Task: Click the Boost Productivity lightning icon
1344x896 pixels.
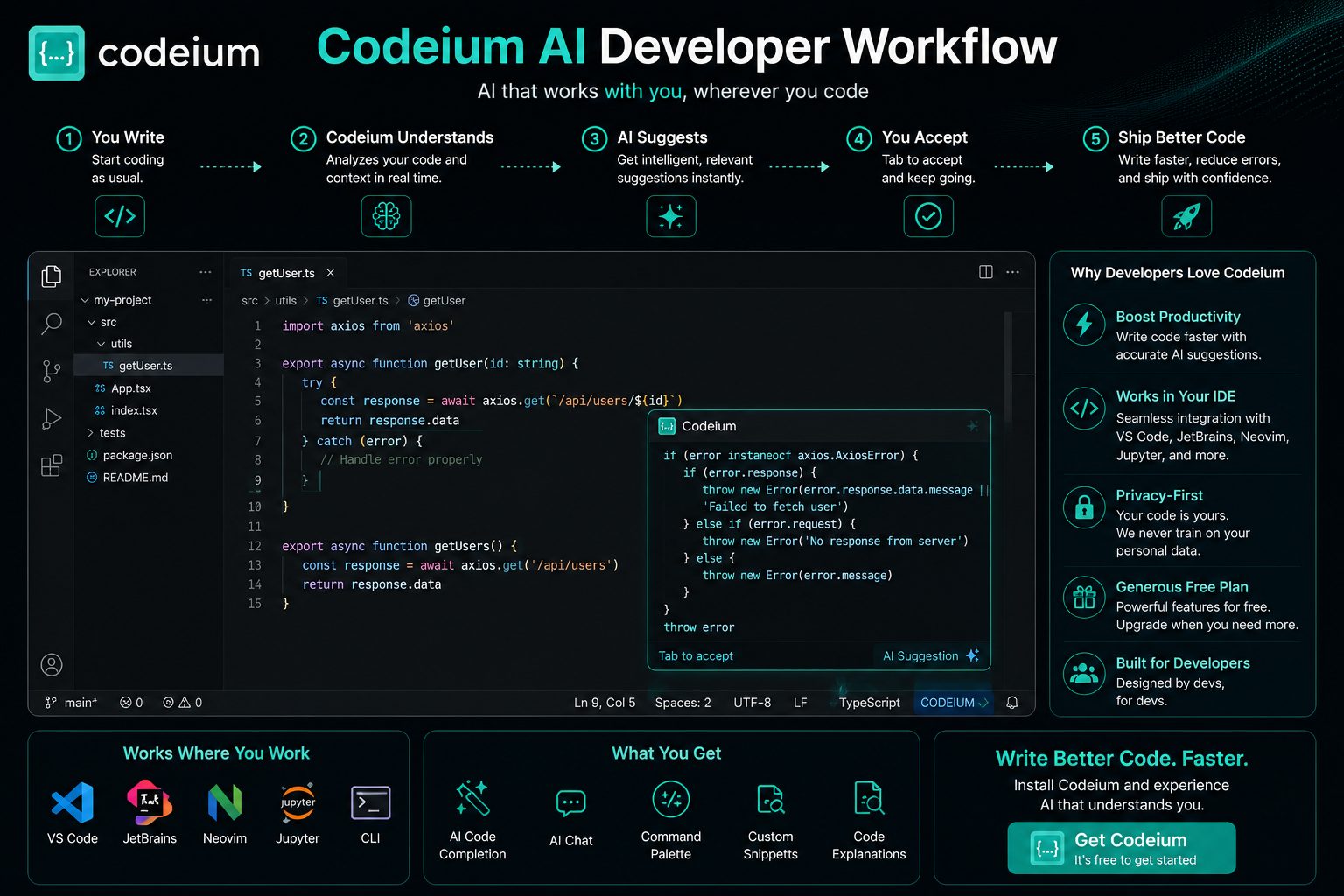Action: point(1084,324)
